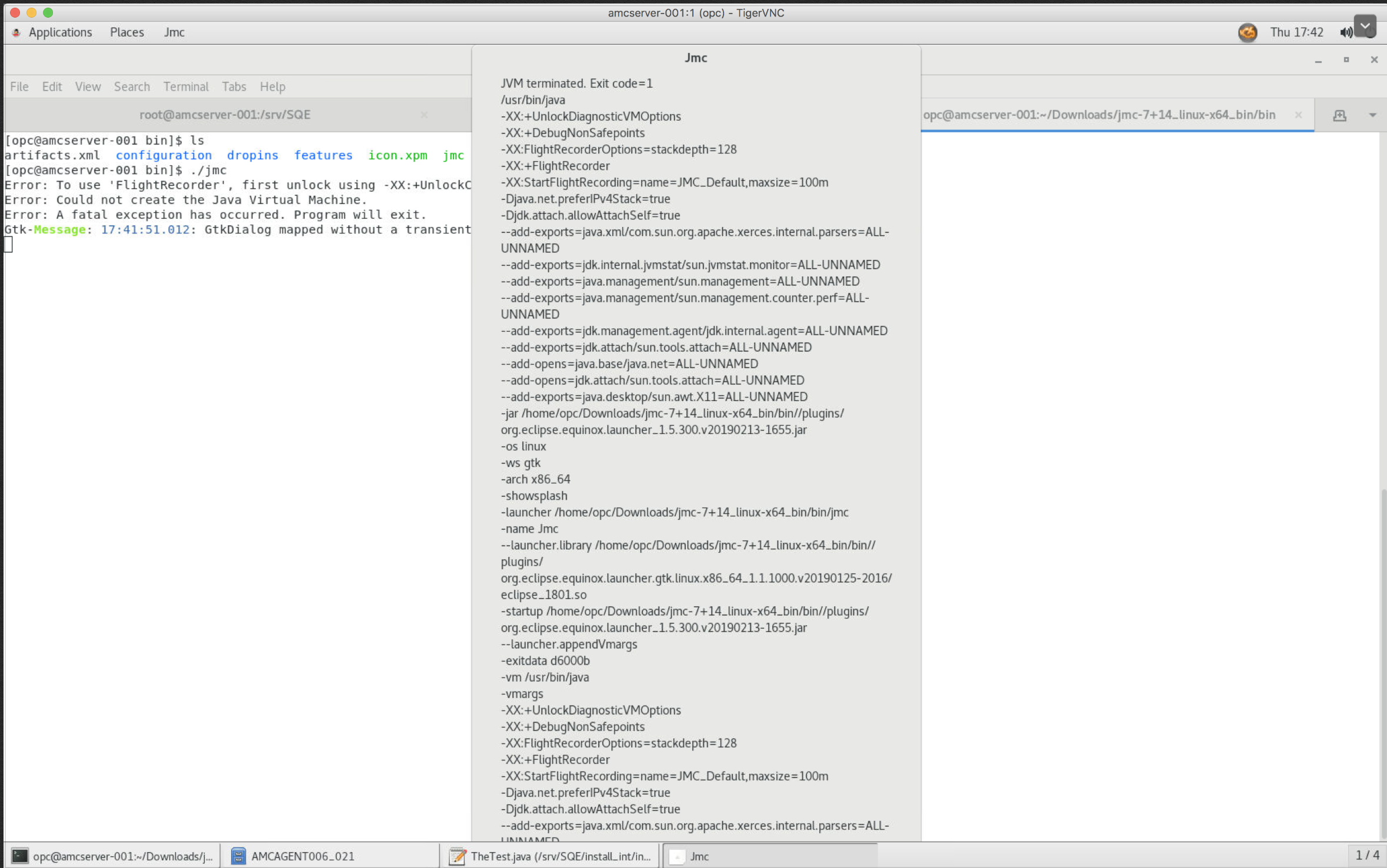Switch to the AMCAGENT006_021 taskbar window
The image size is (1387, 868).
coord(302,856)
